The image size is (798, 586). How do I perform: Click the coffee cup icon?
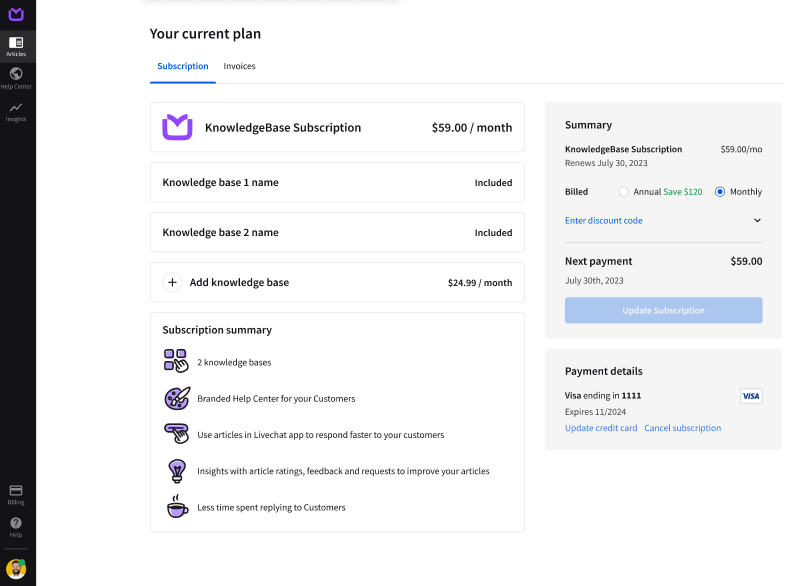tap(177, 507)
